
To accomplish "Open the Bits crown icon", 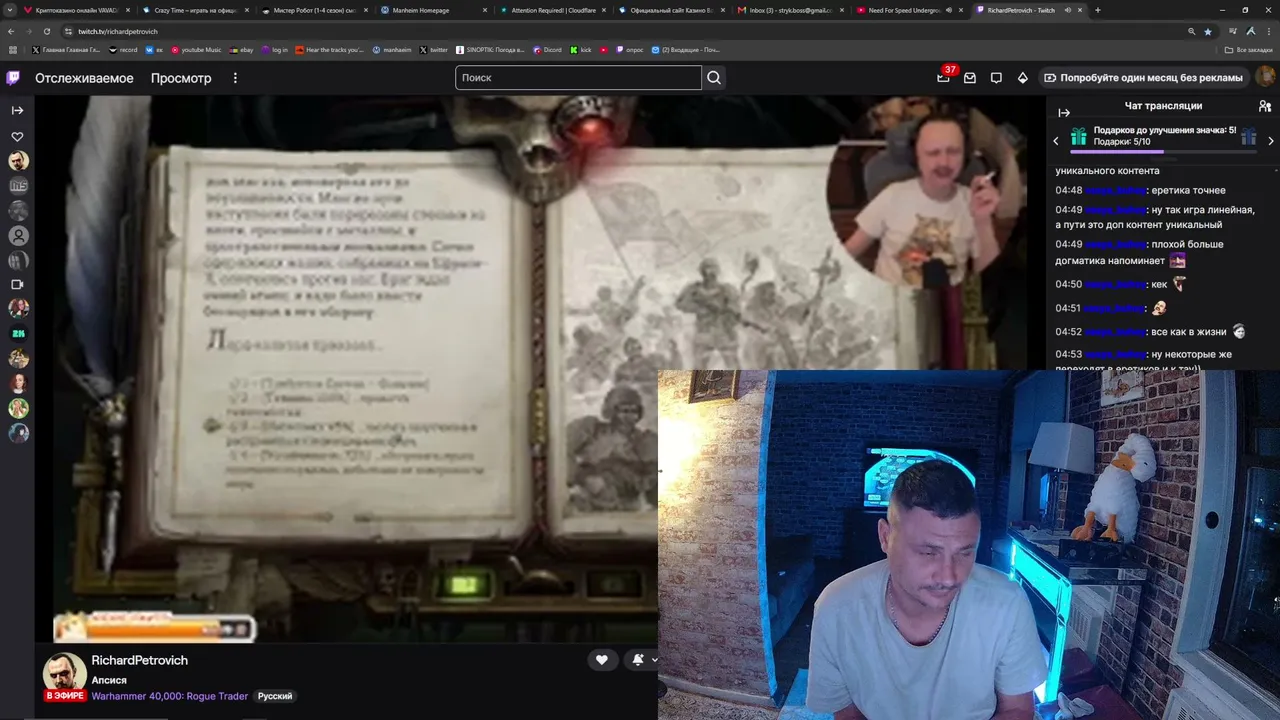I will pyautogui.click(x=1022, y=77).
